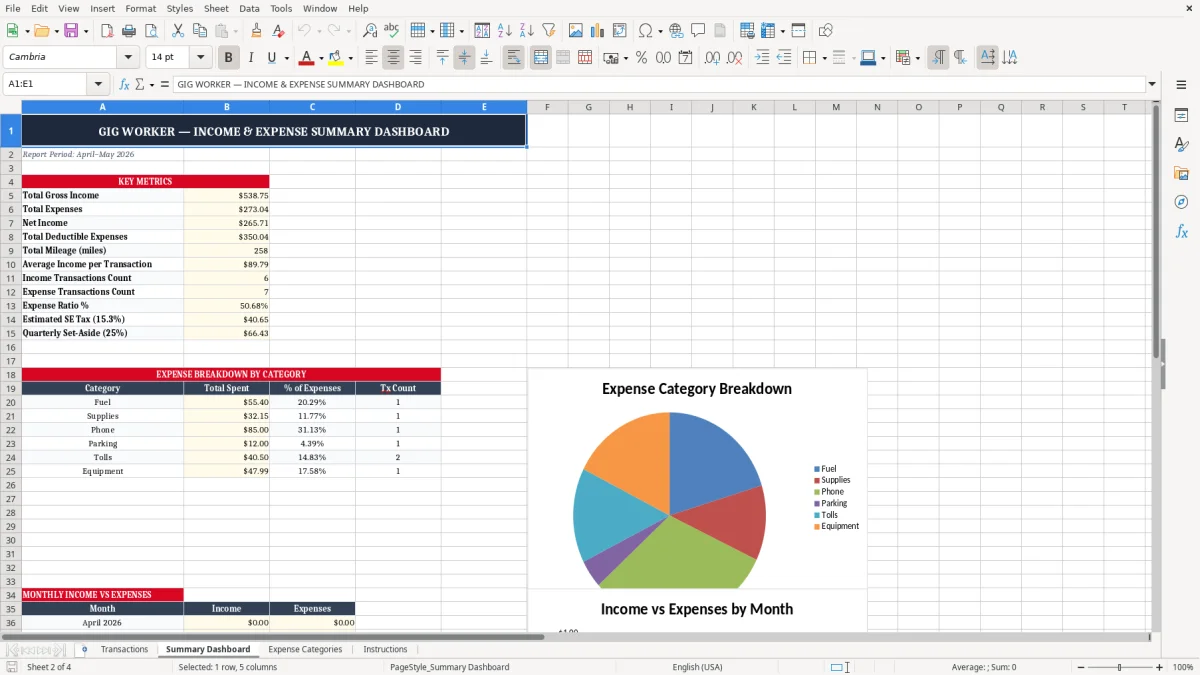Image resolution: width=1200 pixels, height=675 pixels.
Task: Click the Open folder icon
Action: click(x=41, y=31)
